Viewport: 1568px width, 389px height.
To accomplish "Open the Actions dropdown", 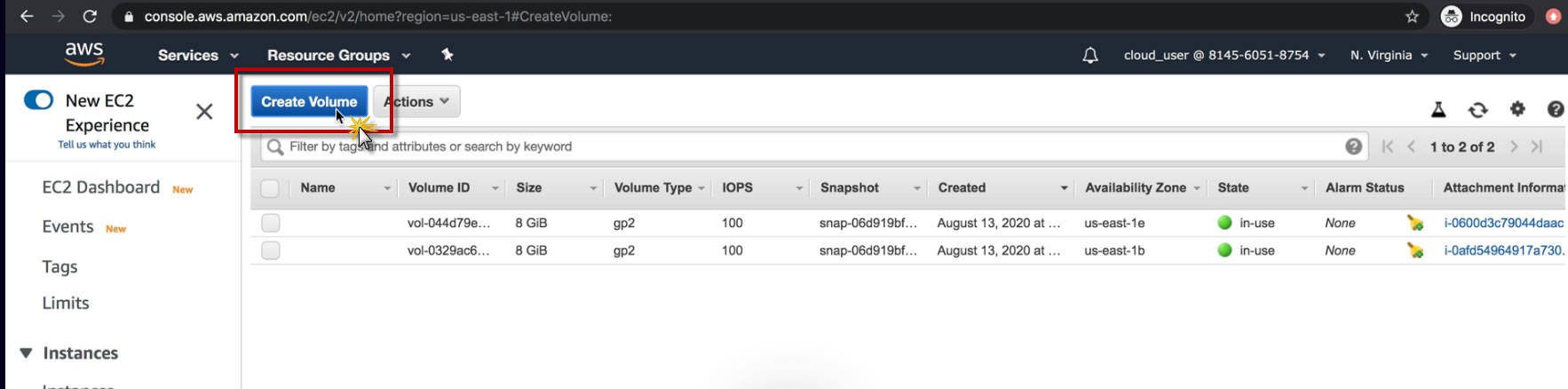I will click(x=416, y=101).
